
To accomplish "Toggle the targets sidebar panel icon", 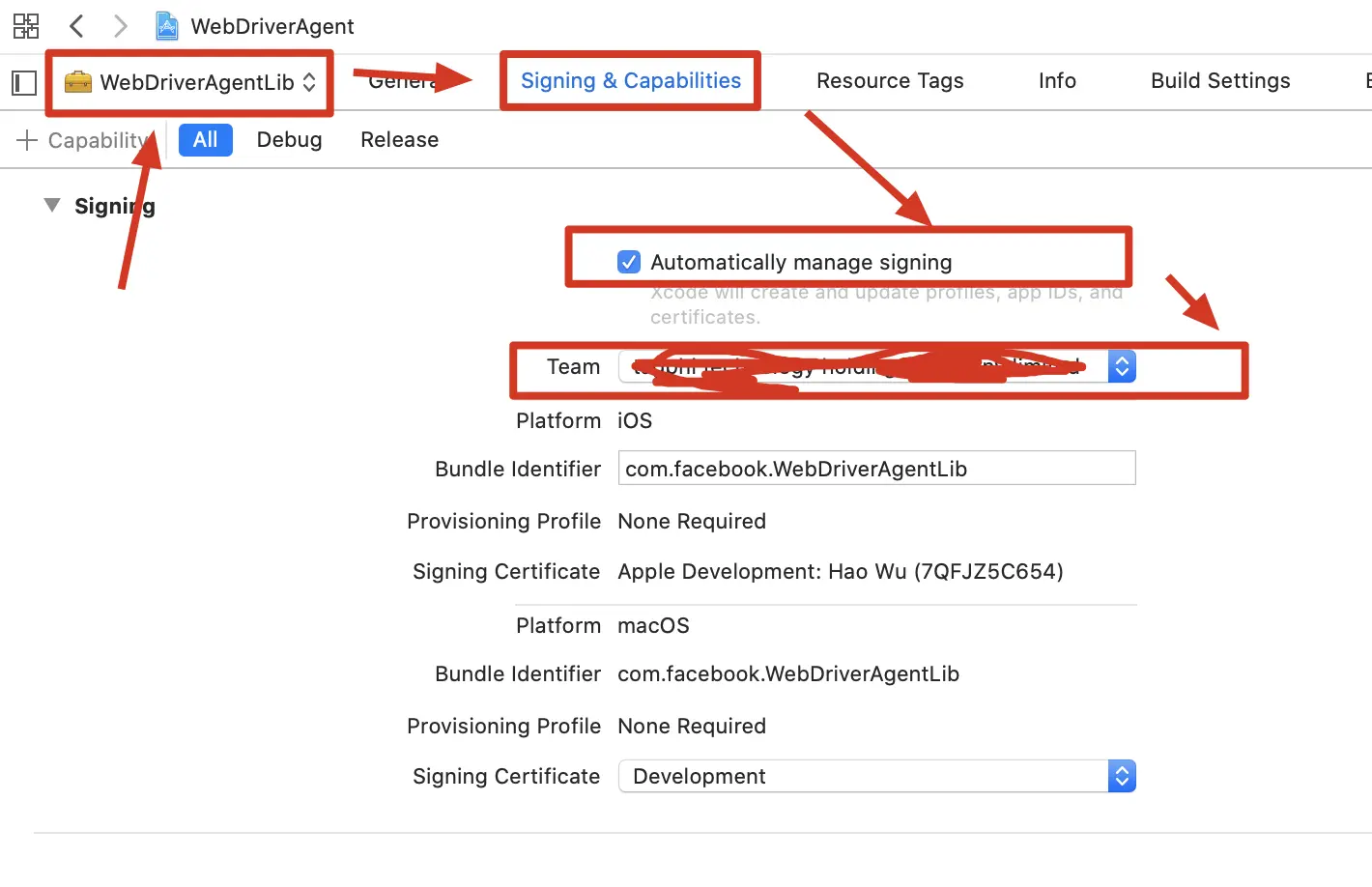I will [24, 83].
